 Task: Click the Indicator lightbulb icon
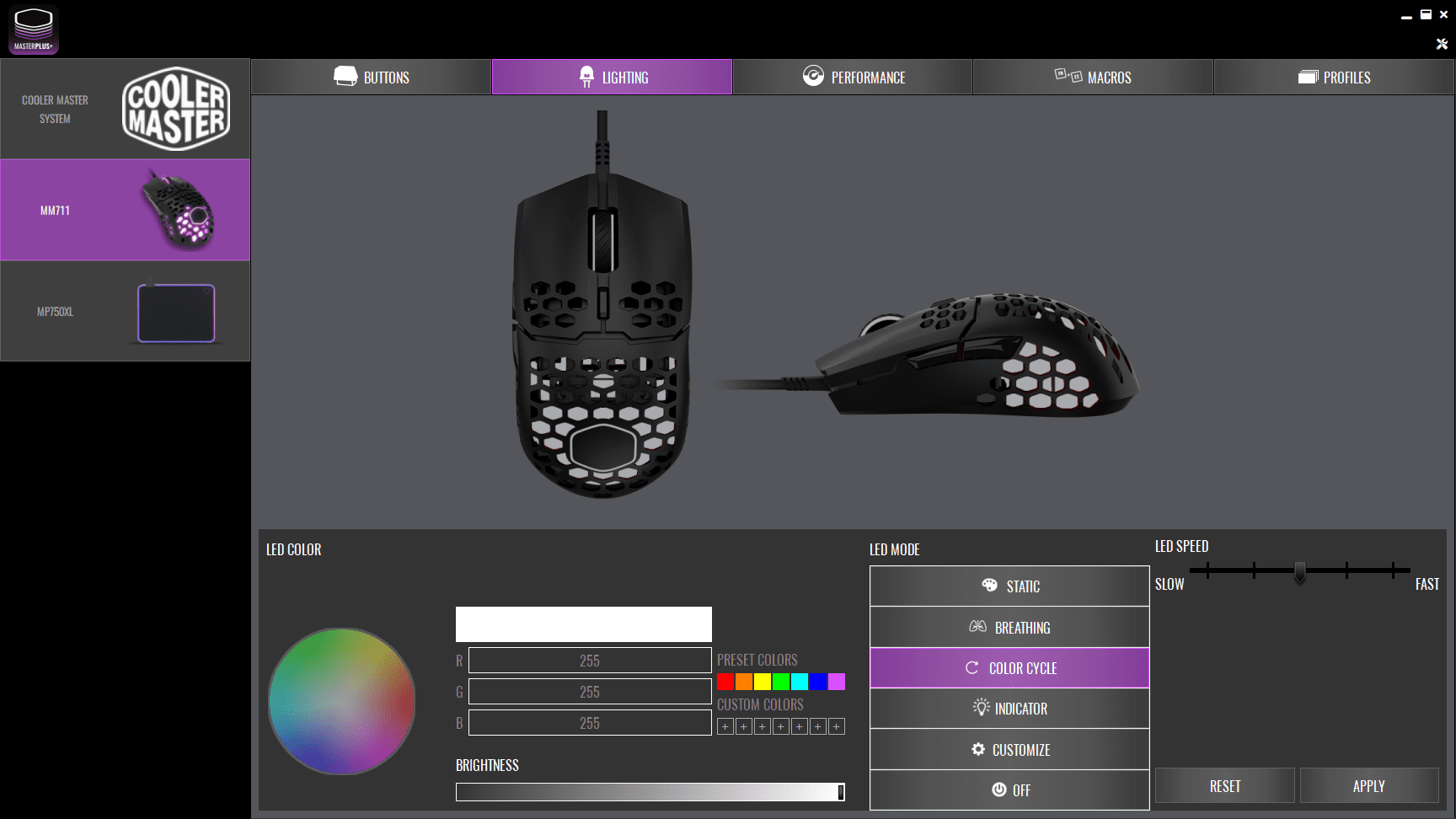[981, 707]
